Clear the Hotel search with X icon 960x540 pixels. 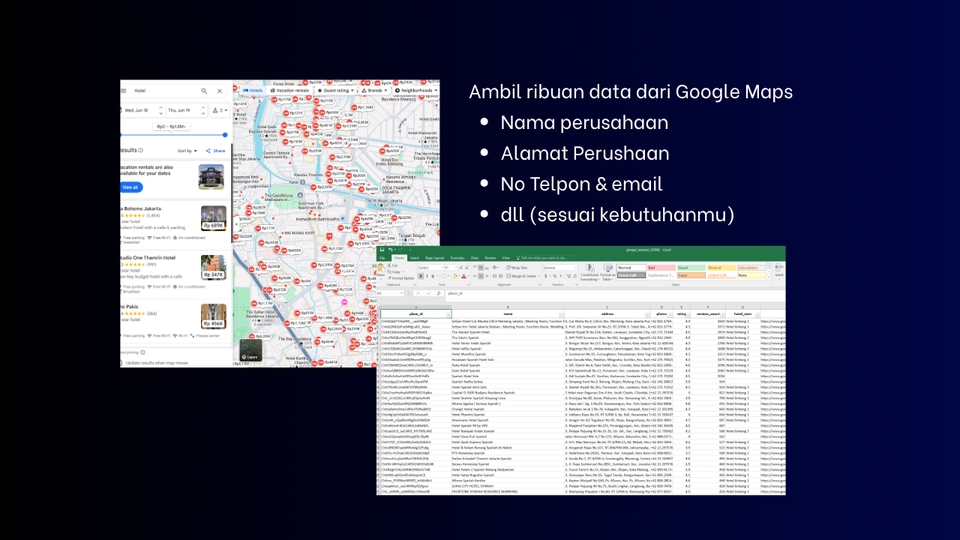(218, 90)
